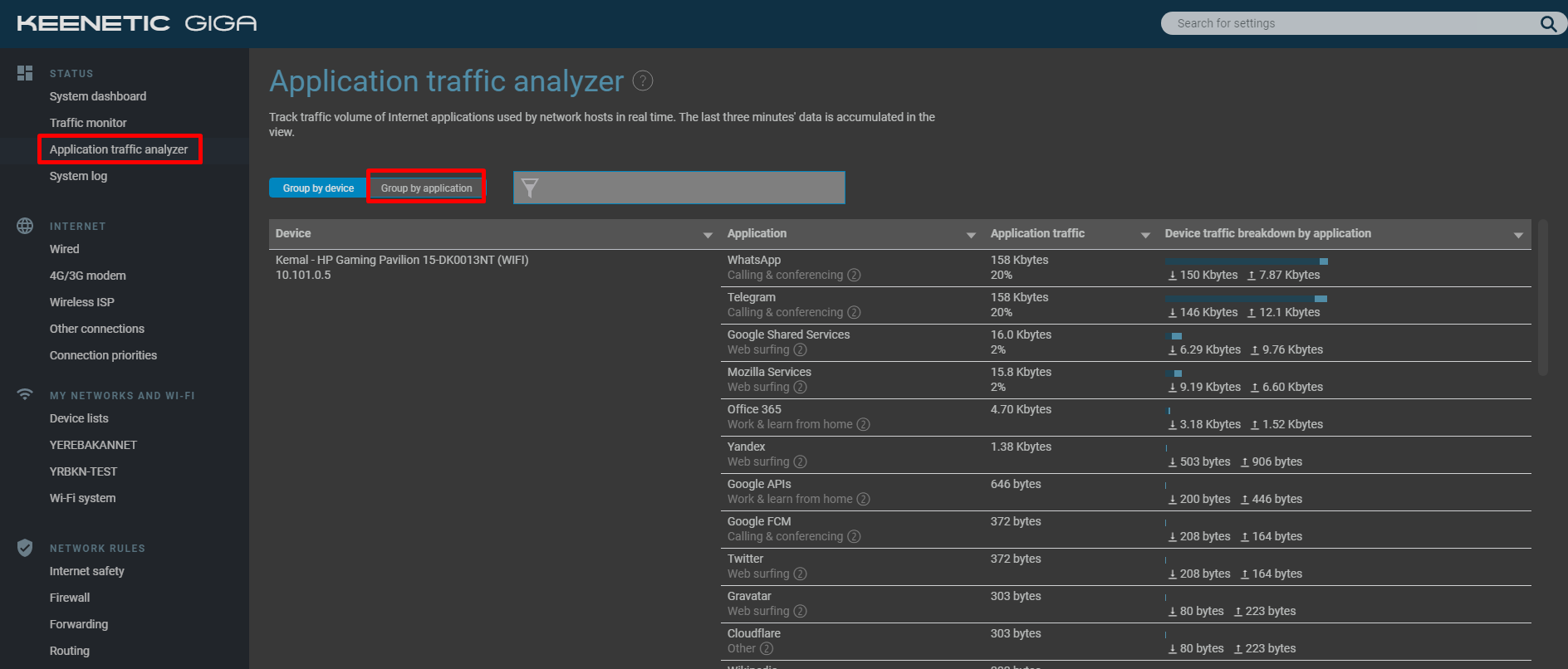This screenshot has height=669, width=1568.
Task: Switch to Group by application
Action: coord(426,188)
